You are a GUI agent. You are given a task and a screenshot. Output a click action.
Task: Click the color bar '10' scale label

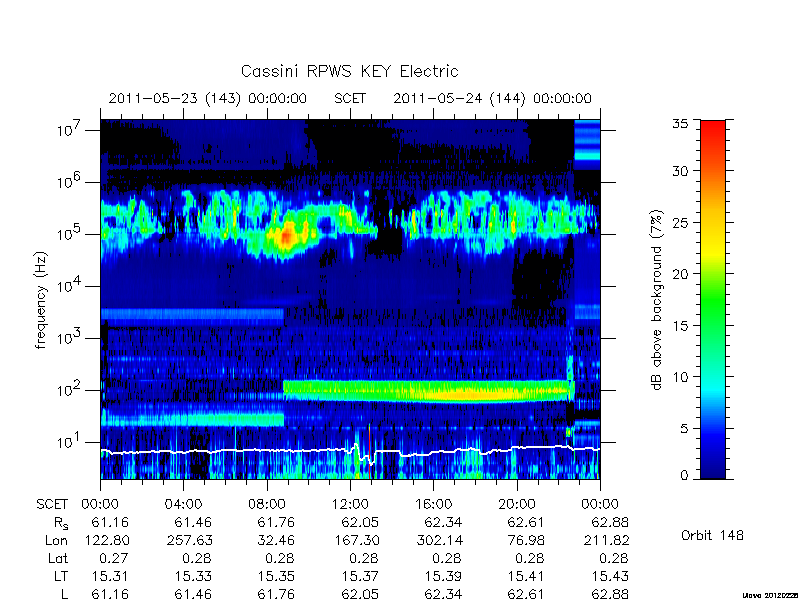[x=681, y=377]
